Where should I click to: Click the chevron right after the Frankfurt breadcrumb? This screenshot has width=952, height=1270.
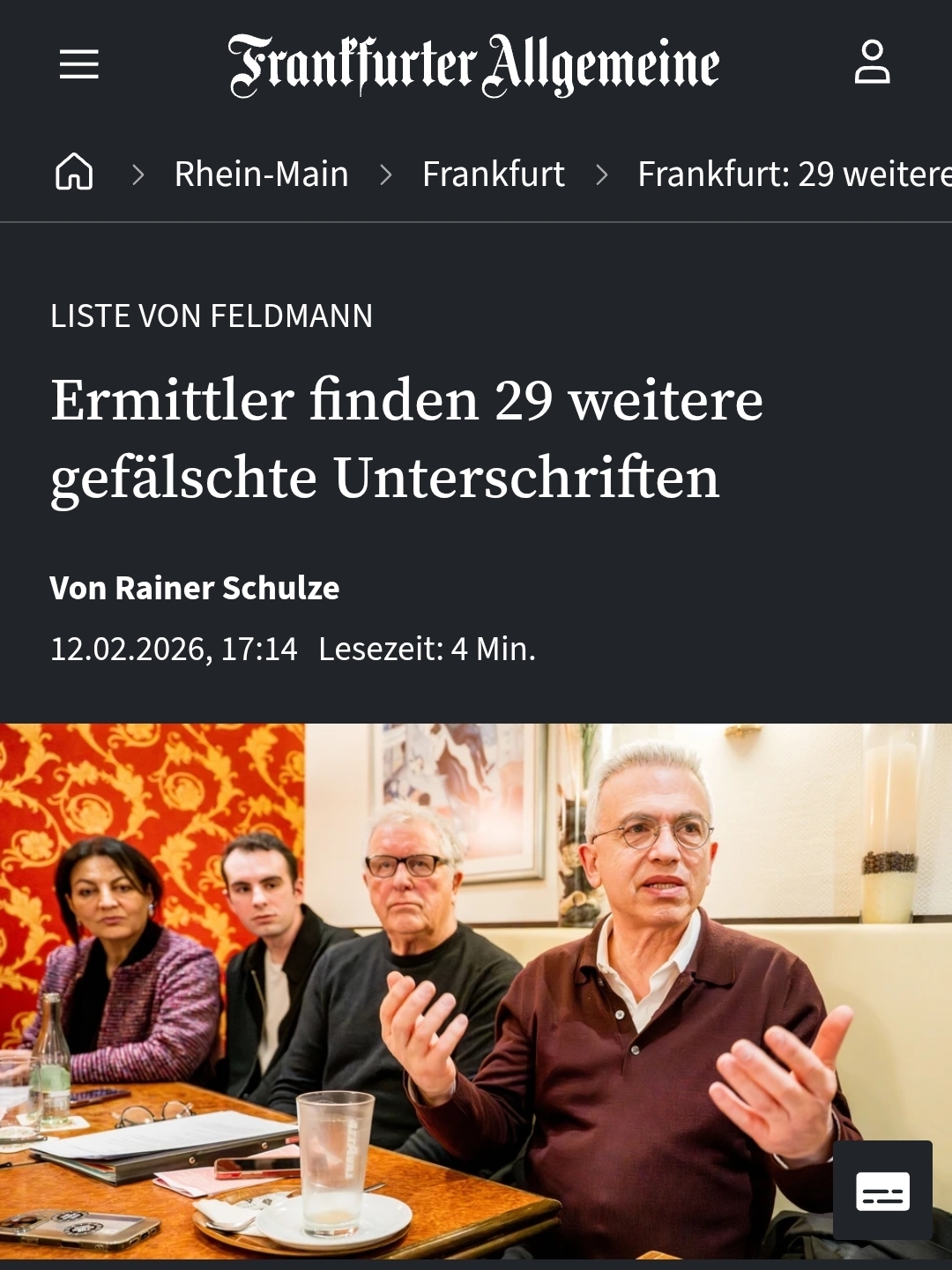[602, 175]
